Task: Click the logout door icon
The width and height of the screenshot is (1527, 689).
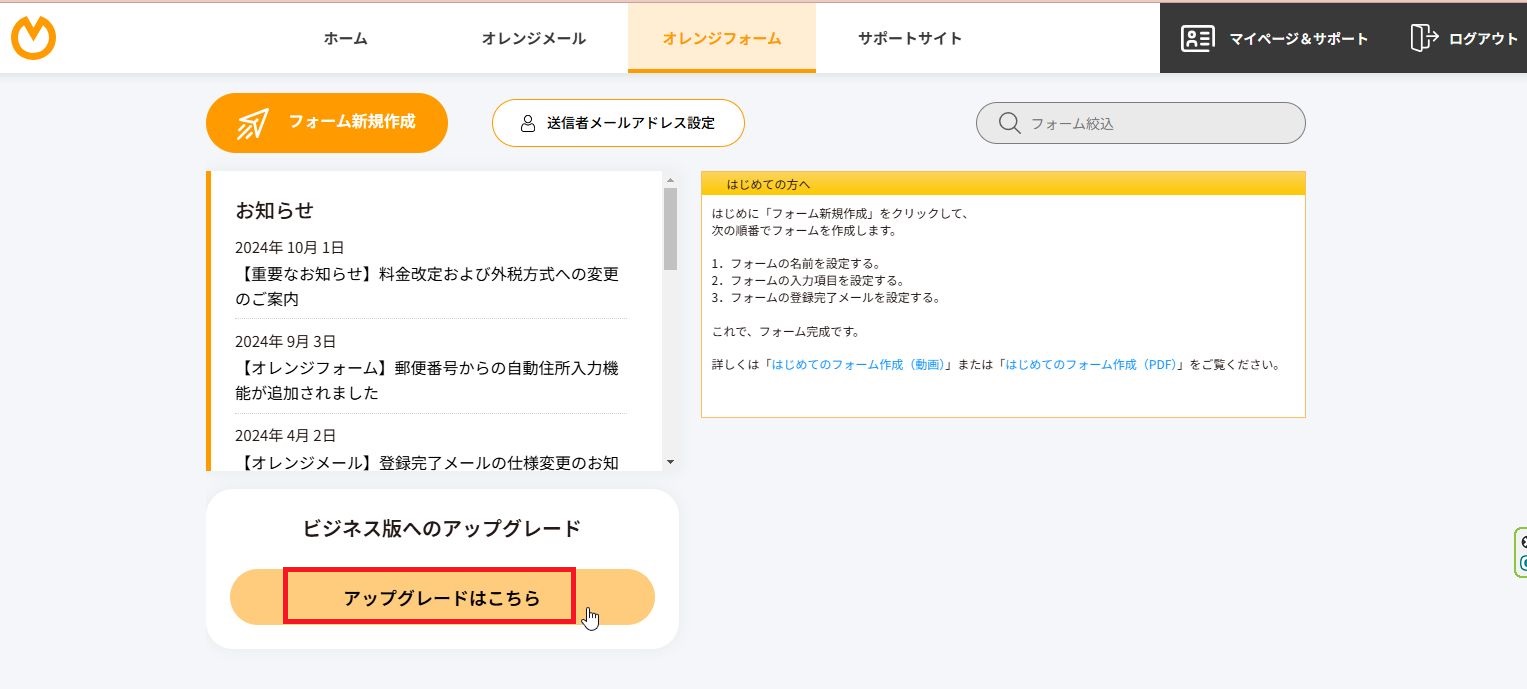Action: tap(1422, 38)
